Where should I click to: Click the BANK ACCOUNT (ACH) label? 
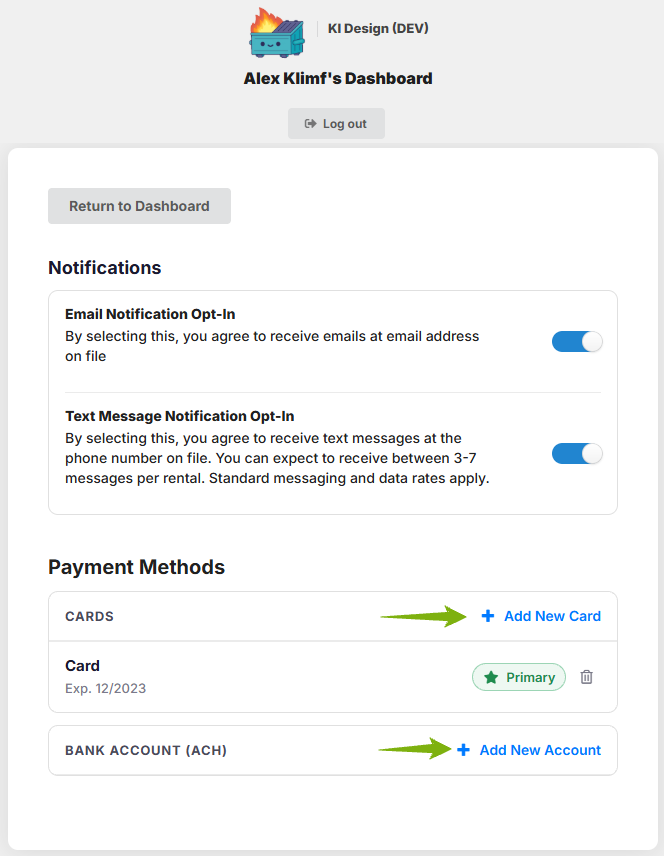pos(146,751)
